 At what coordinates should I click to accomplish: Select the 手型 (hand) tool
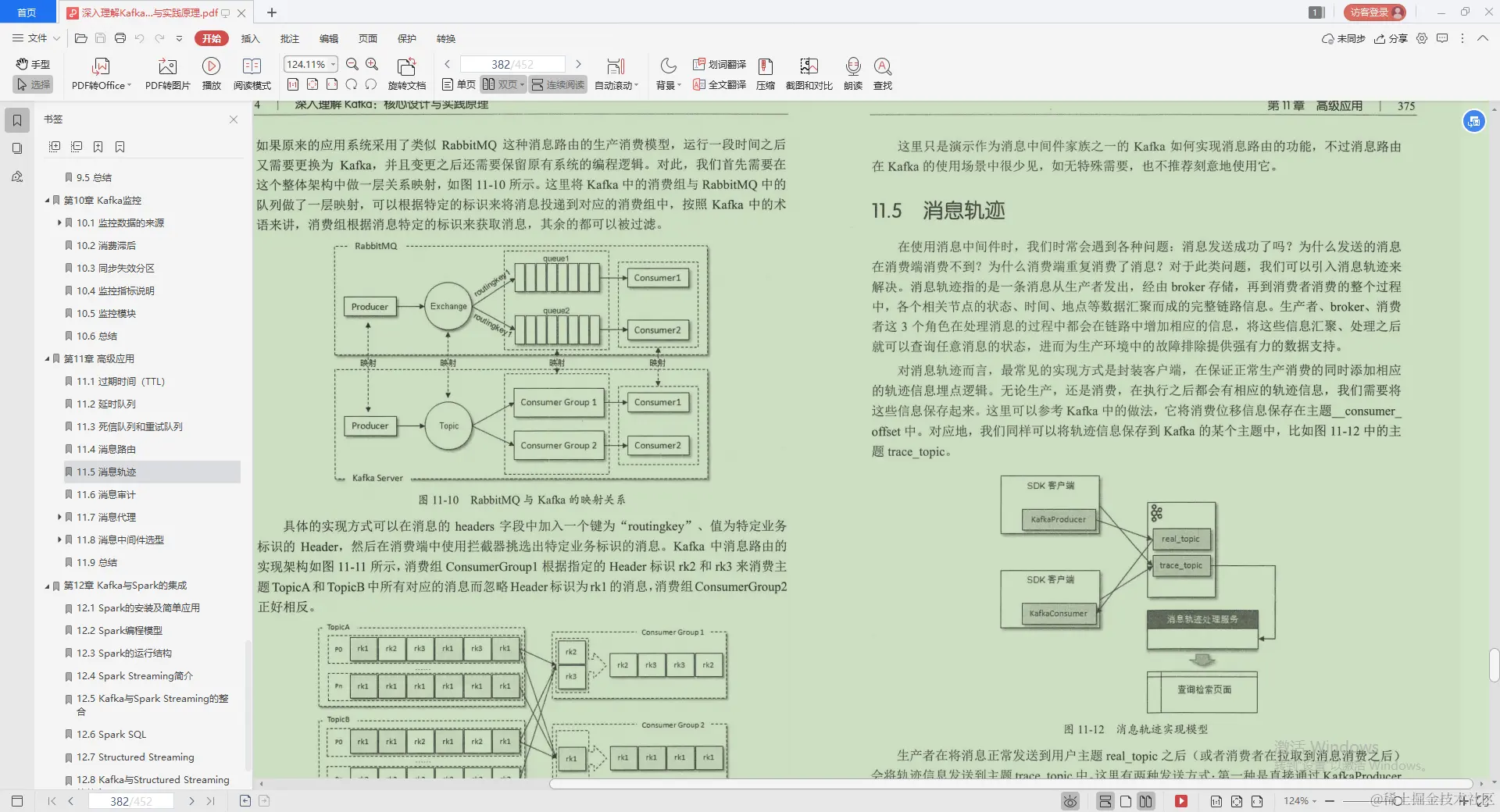coord(33,64)
